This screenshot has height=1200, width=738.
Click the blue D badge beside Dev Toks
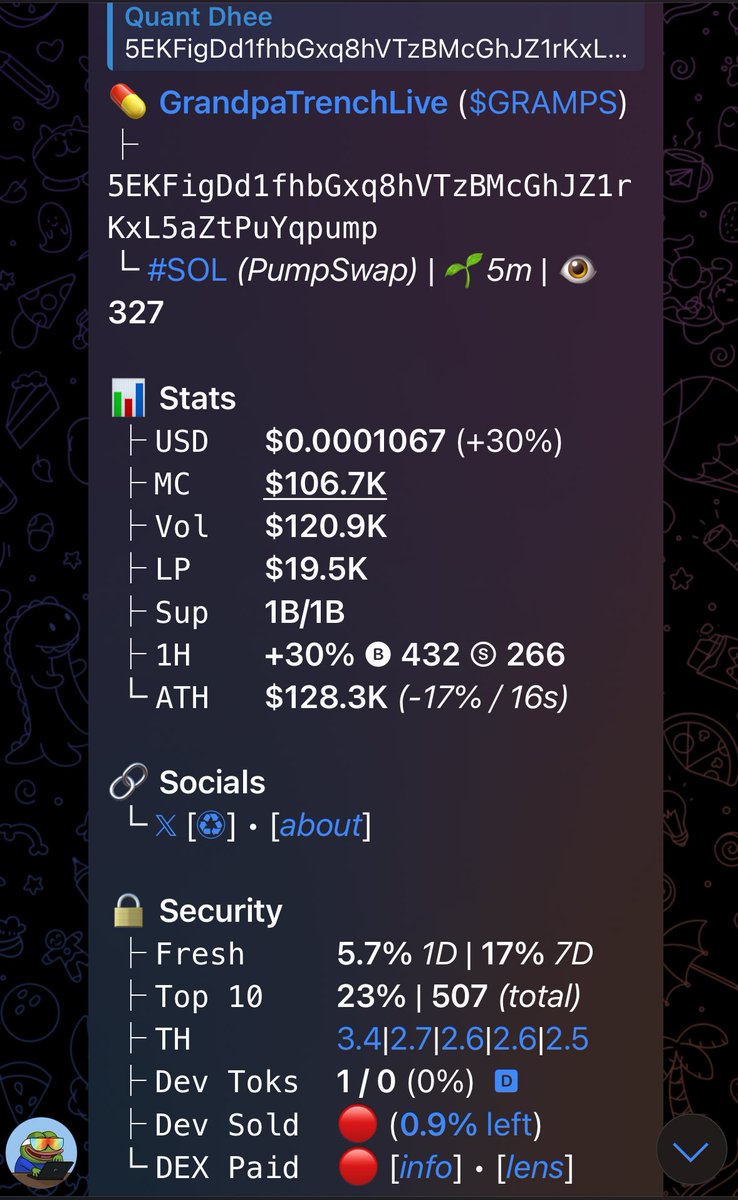click(x=505, y=1082)
